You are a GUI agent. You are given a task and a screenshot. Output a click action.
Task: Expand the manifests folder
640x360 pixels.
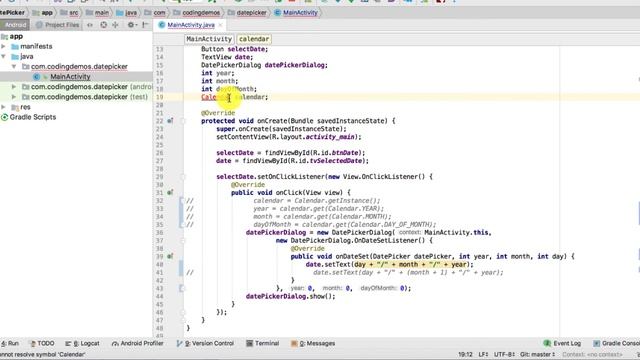tap(4, 46)
